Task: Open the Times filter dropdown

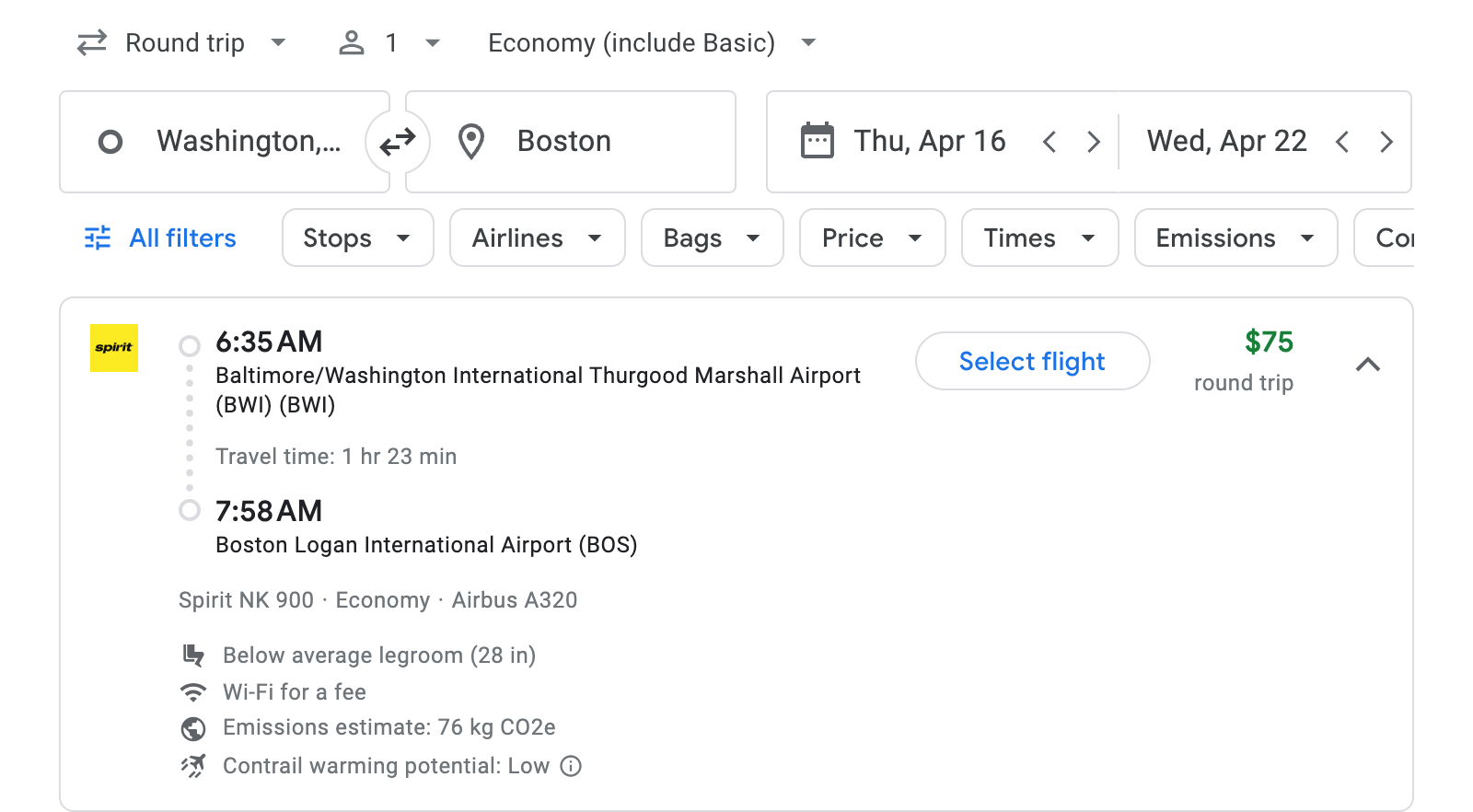Action: tap(1040, 238)
